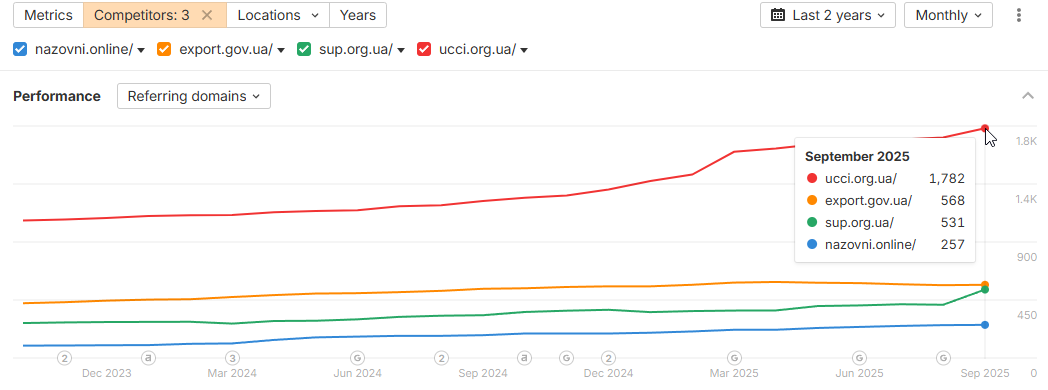Open the Referring domains metric dropdown
This screenshot has height=390, width=1048.
pos(194,96)
